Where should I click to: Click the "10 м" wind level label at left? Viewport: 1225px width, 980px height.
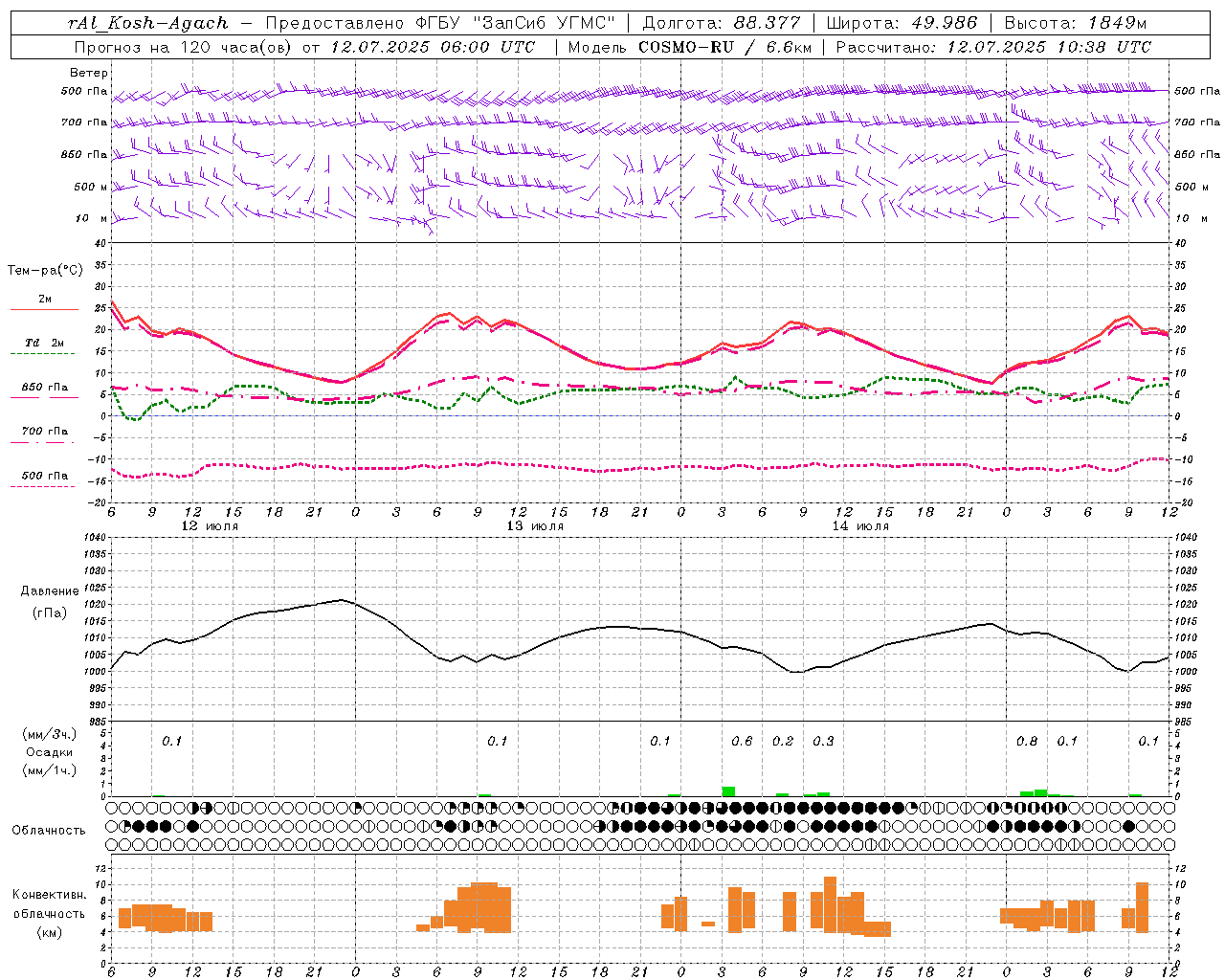[x=92, y=218]
